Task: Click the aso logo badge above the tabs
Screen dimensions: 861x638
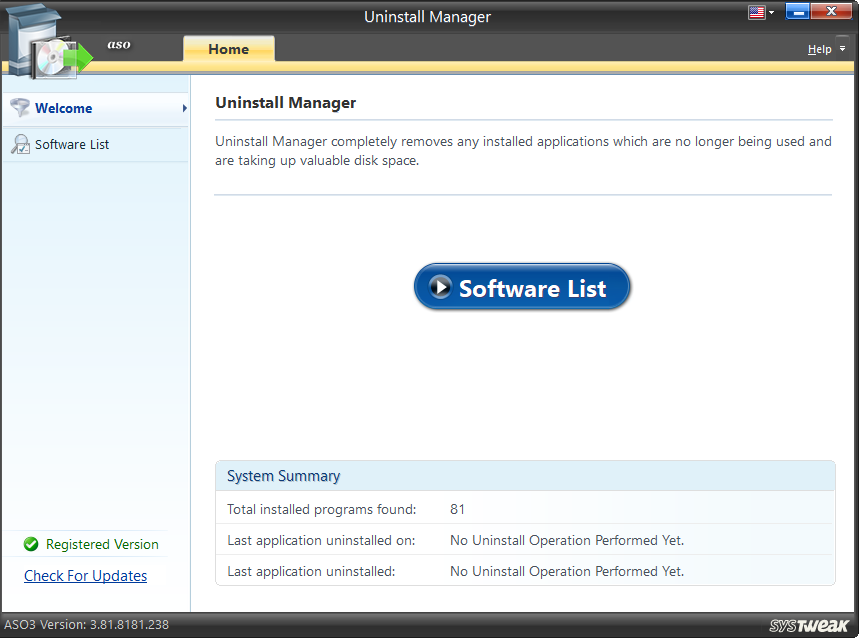Action: pyautogui.click(x=119, y=44)
